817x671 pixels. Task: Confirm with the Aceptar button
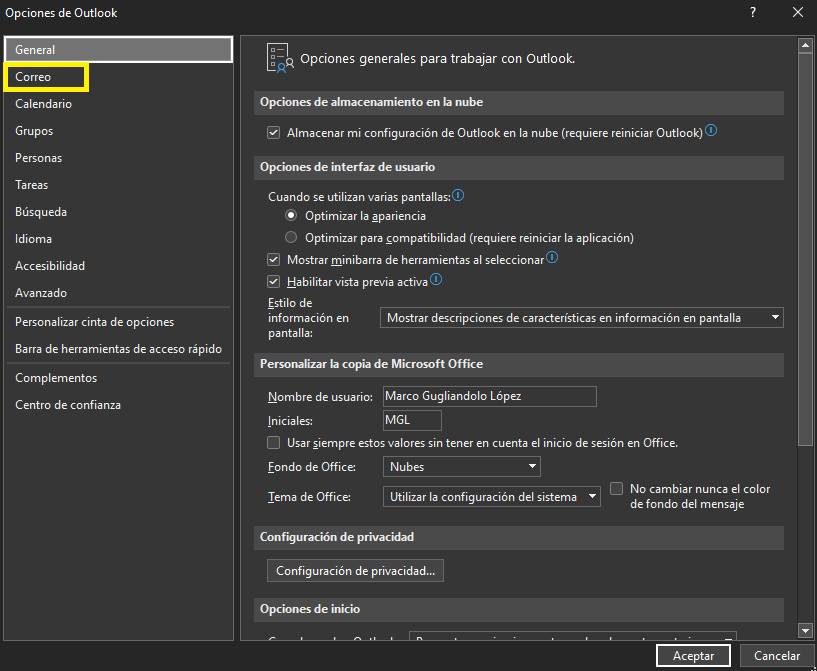[x=693, y=655]
